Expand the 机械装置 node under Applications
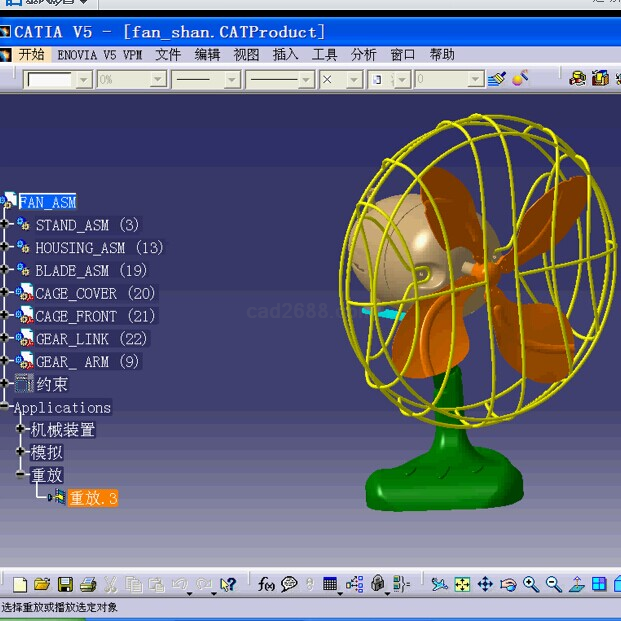Image resolution: width=621 pixels, height=621 pixels. coord(20,429)
